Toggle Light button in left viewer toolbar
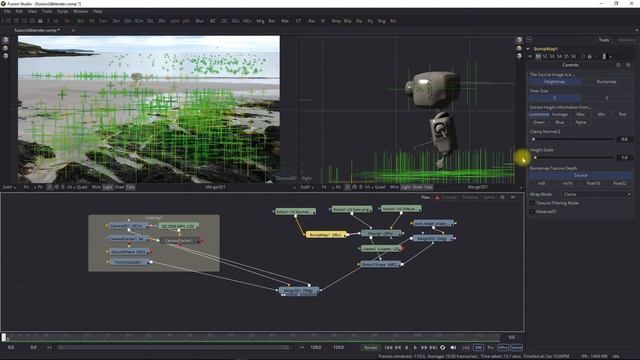The height and width of the screenshot is (360, 640). (x=107, y=187)
